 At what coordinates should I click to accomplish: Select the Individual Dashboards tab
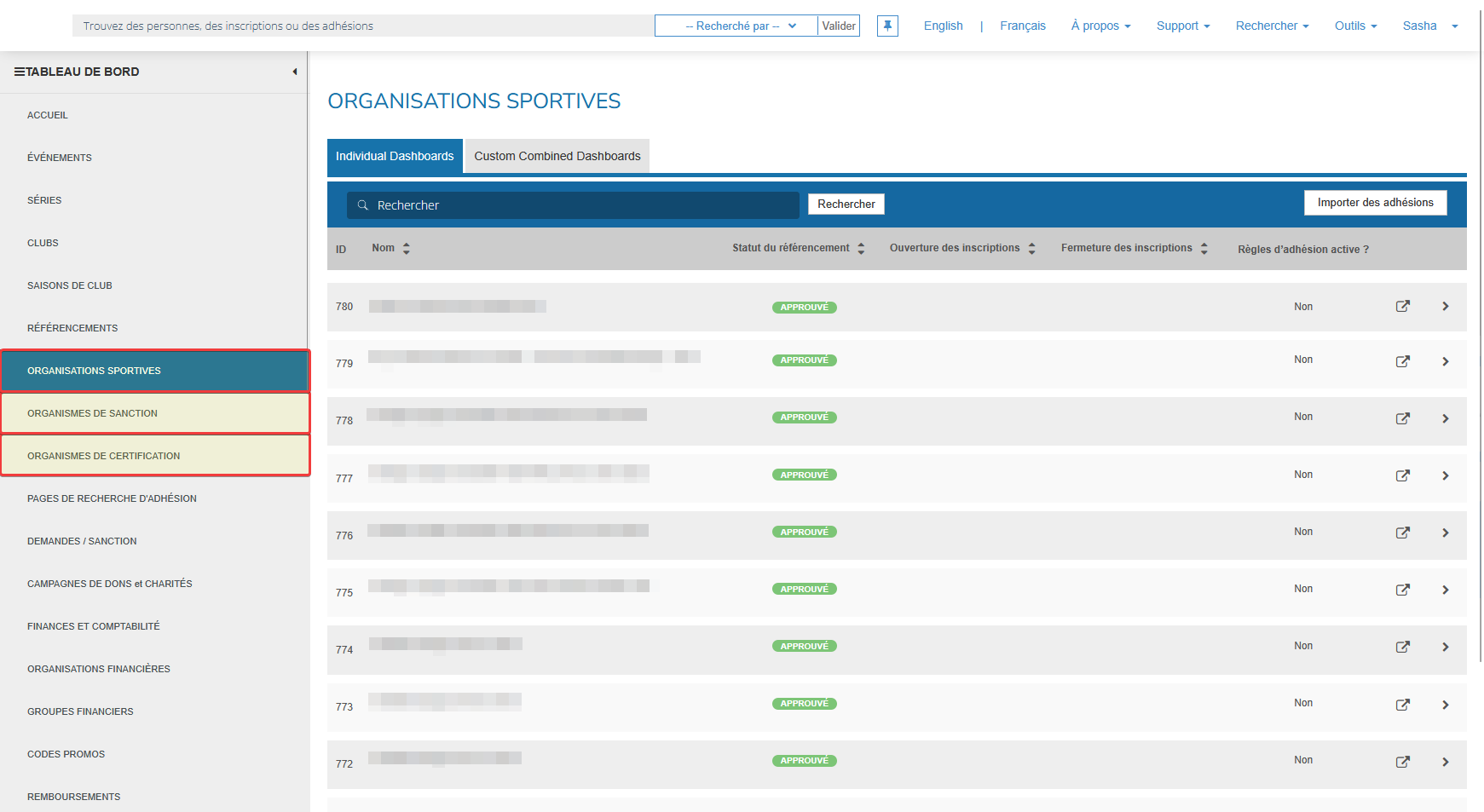395,156
